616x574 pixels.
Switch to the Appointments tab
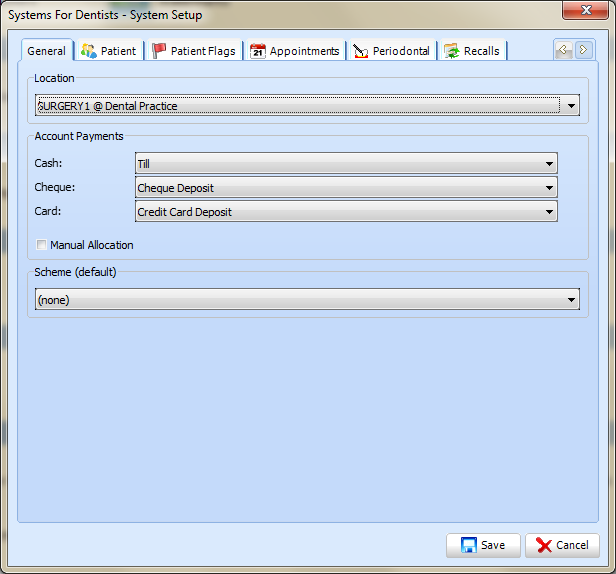[x=295, y=51]
